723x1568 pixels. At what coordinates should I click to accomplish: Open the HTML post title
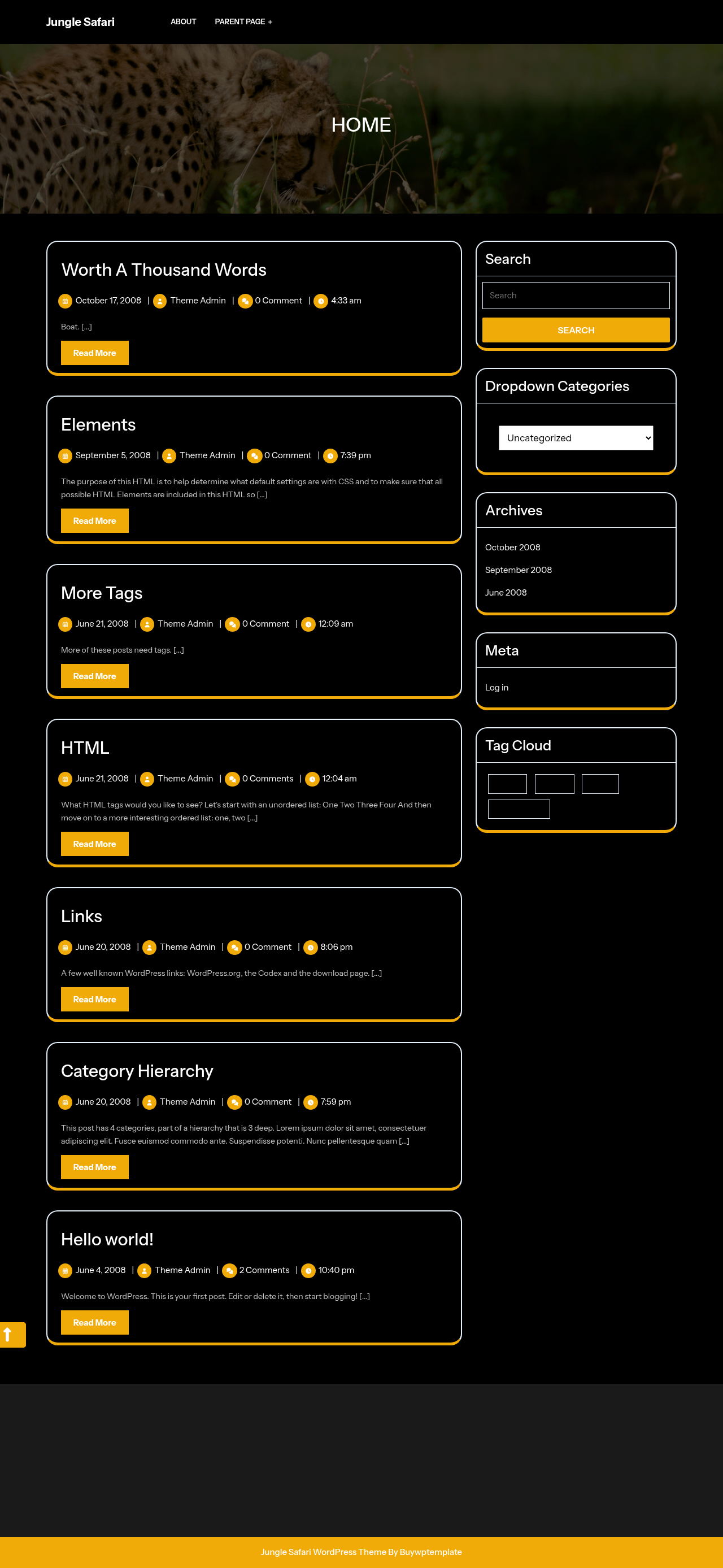[85, 748]
